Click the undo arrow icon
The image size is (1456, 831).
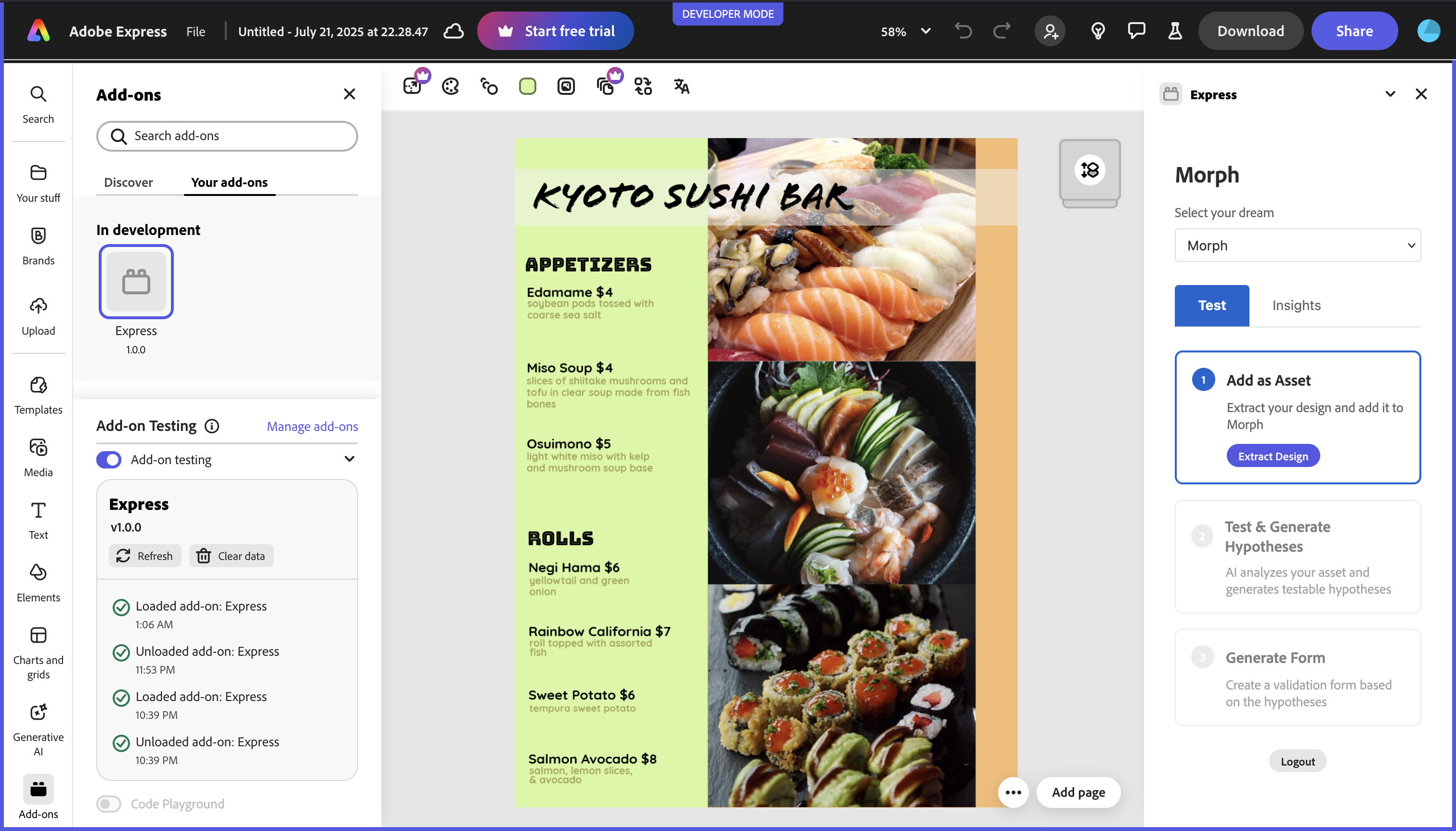[x=963, y=31]
